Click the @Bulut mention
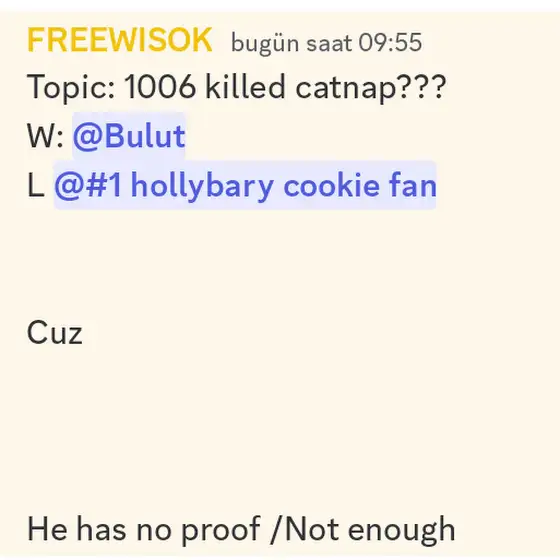The image size is (560, 560). click(129, 136)
